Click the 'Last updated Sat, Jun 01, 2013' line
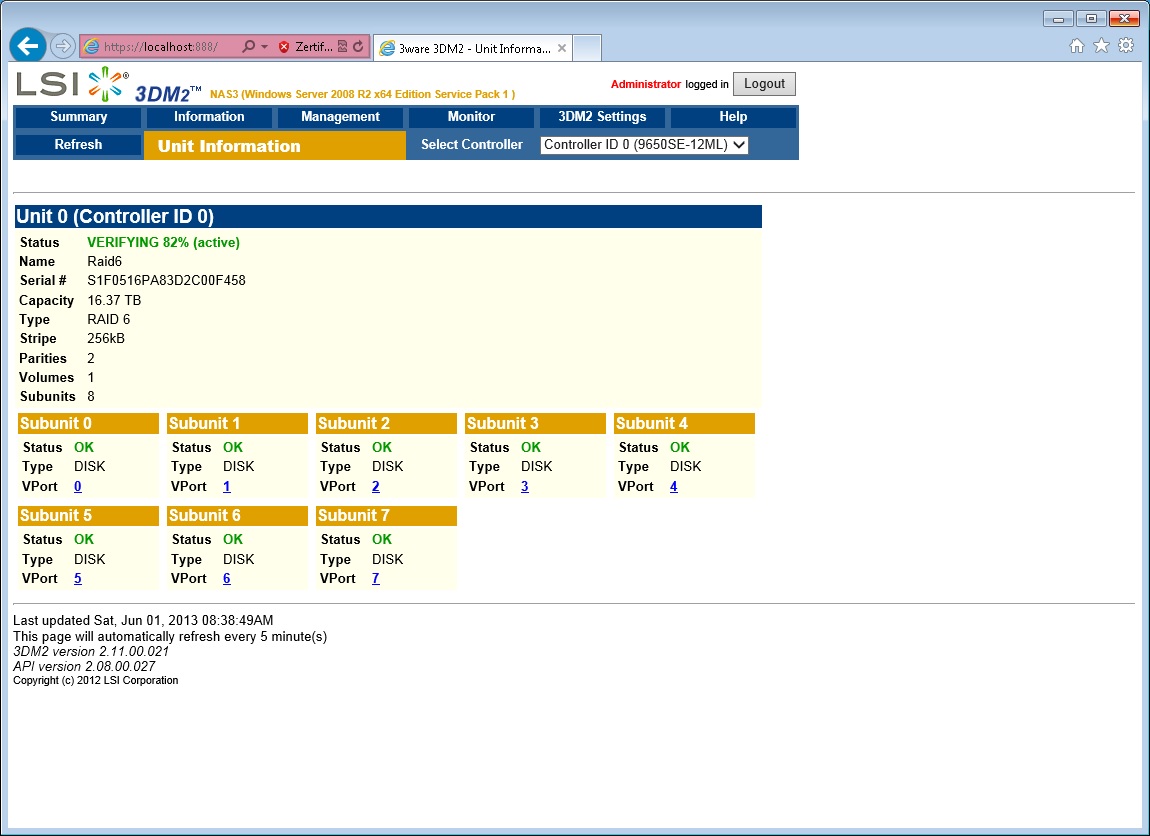 [143, 620]
